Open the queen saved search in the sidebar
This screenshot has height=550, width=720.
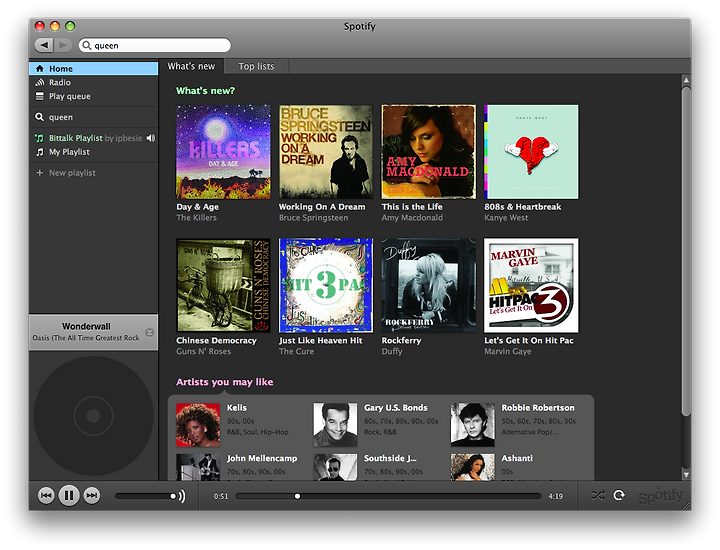coord(94,117)
